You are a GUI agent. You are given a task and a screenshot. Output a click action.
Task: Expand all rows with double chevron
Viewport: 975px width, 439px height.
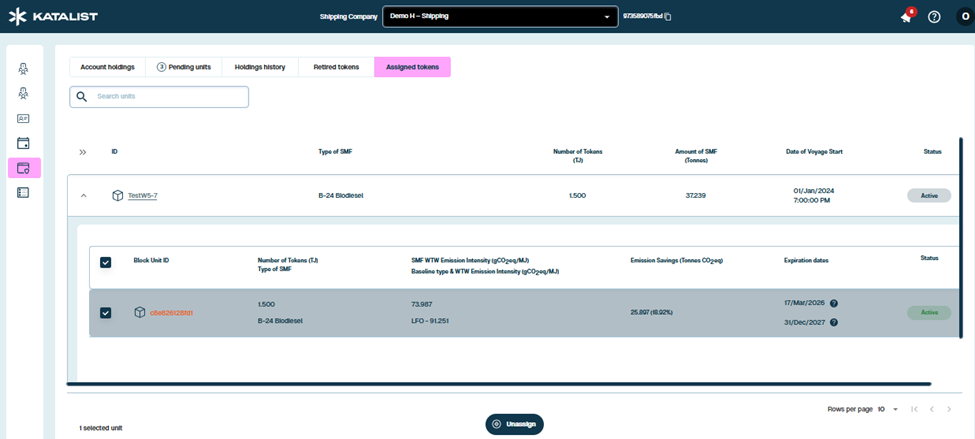tap(83, 152)
